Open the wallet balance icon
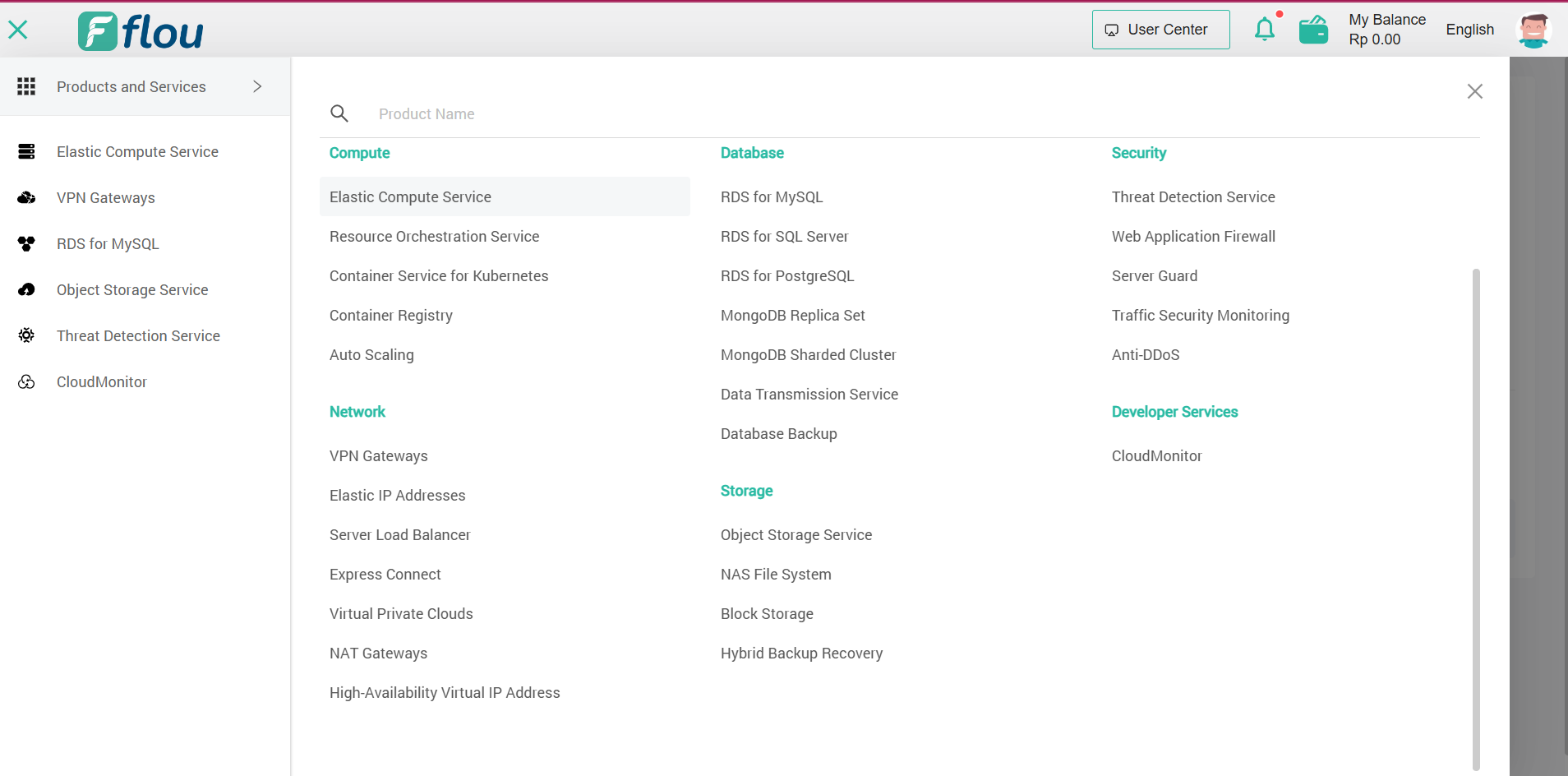The image size is (1568, 776). (1313, 30)
